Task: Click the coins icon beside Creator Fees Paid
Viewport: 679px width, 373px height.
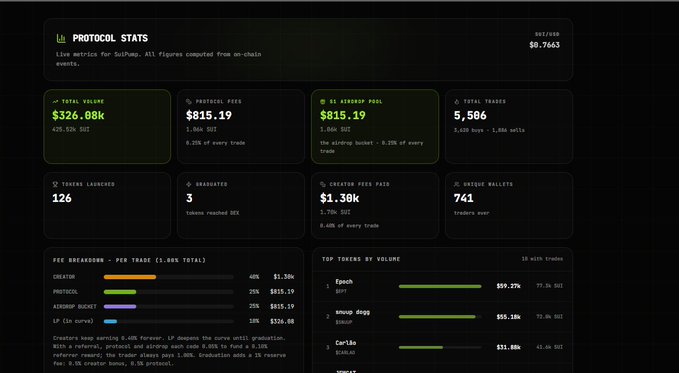Action: [323, 185]
